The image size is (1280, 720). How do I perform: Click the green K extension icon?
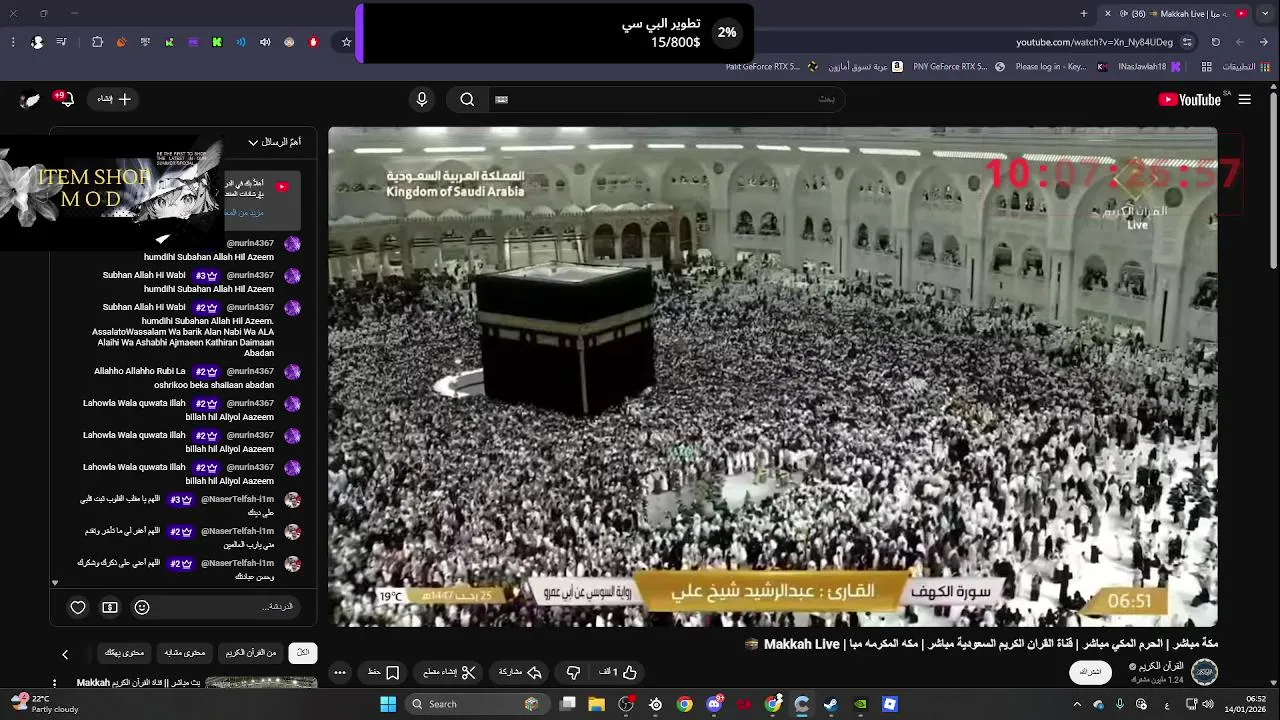pos(217,42)
